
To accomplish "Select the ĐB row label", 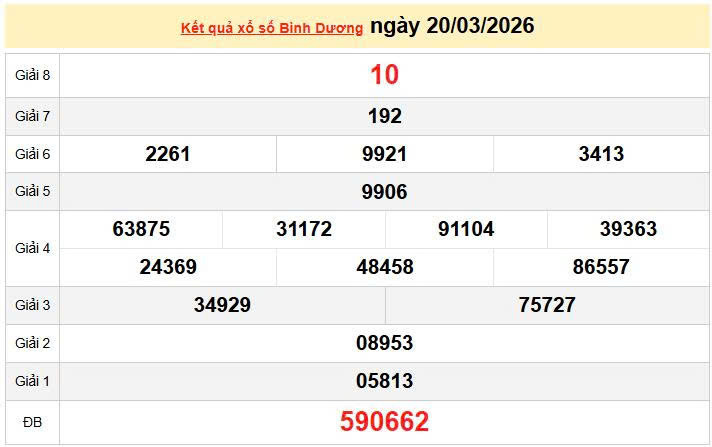I will [x=32, y=422].
